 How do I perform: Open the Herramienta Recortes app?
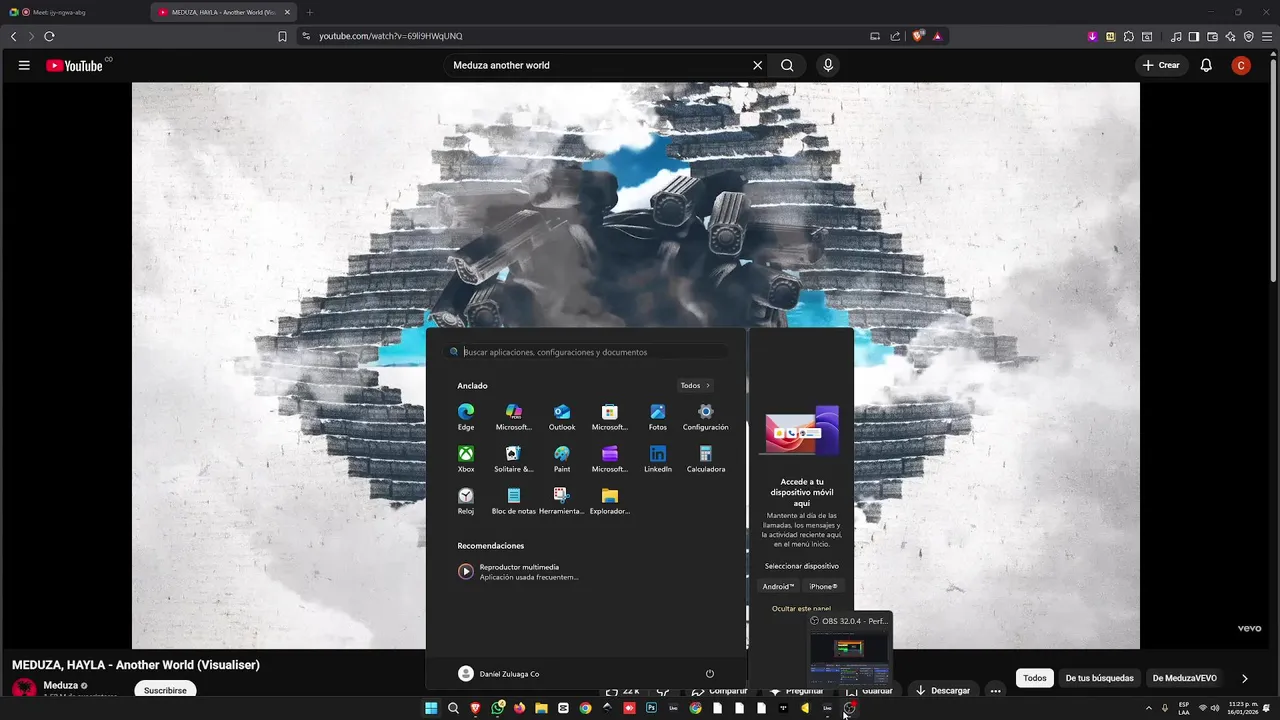562,501
